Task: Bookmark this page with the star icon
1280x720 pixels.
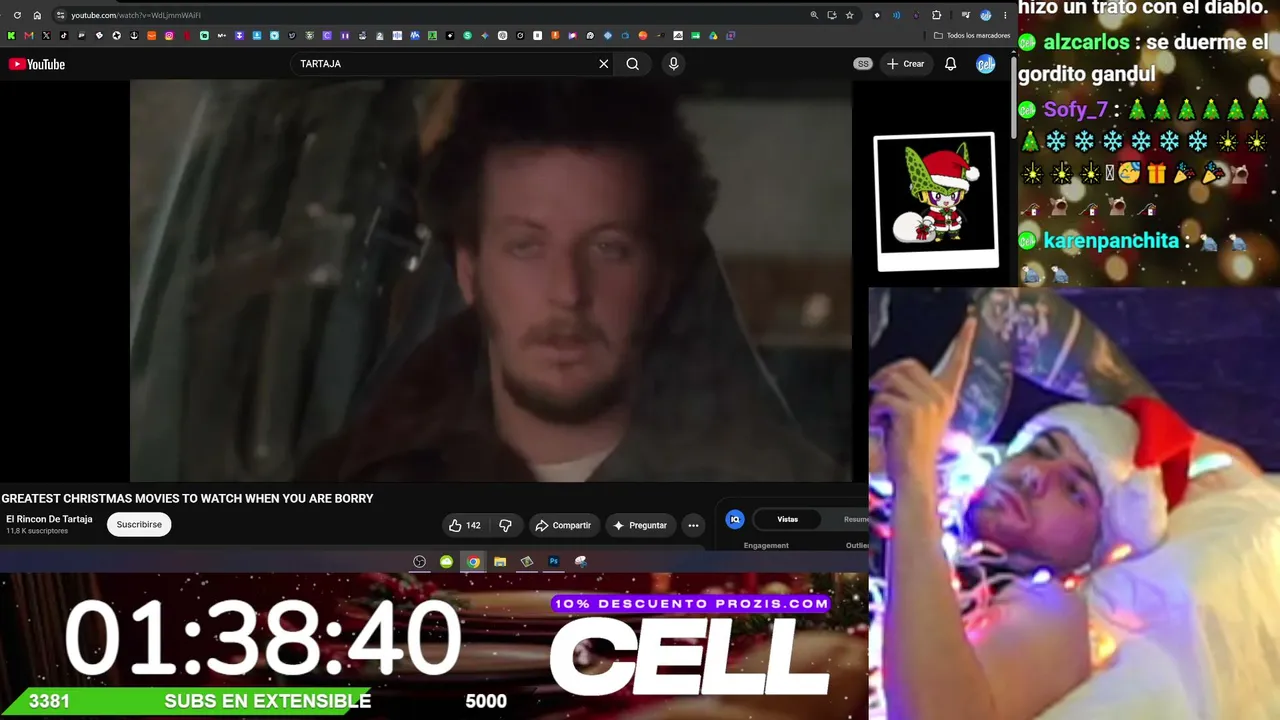Action: pyautogui.click(x=849, y=15)
